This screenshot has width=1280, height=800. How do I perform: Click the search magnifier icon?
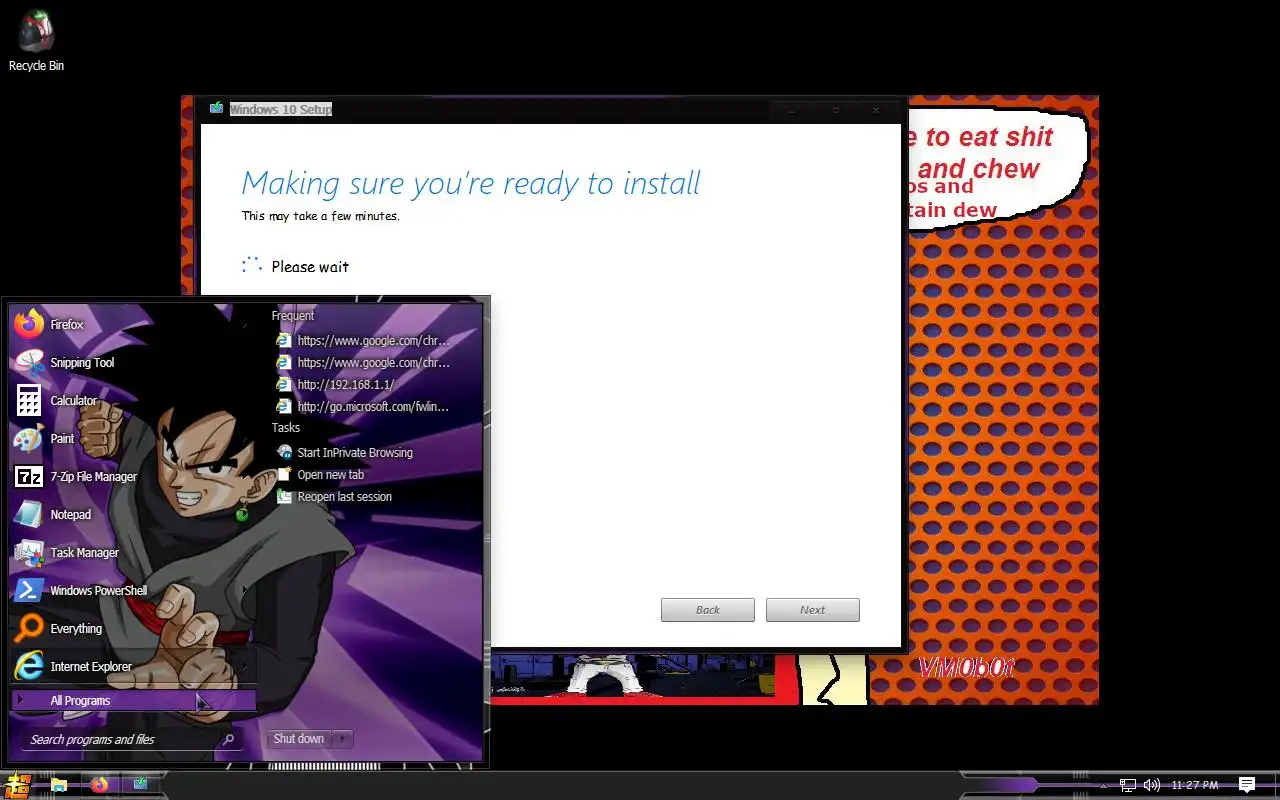coord(229,739)
